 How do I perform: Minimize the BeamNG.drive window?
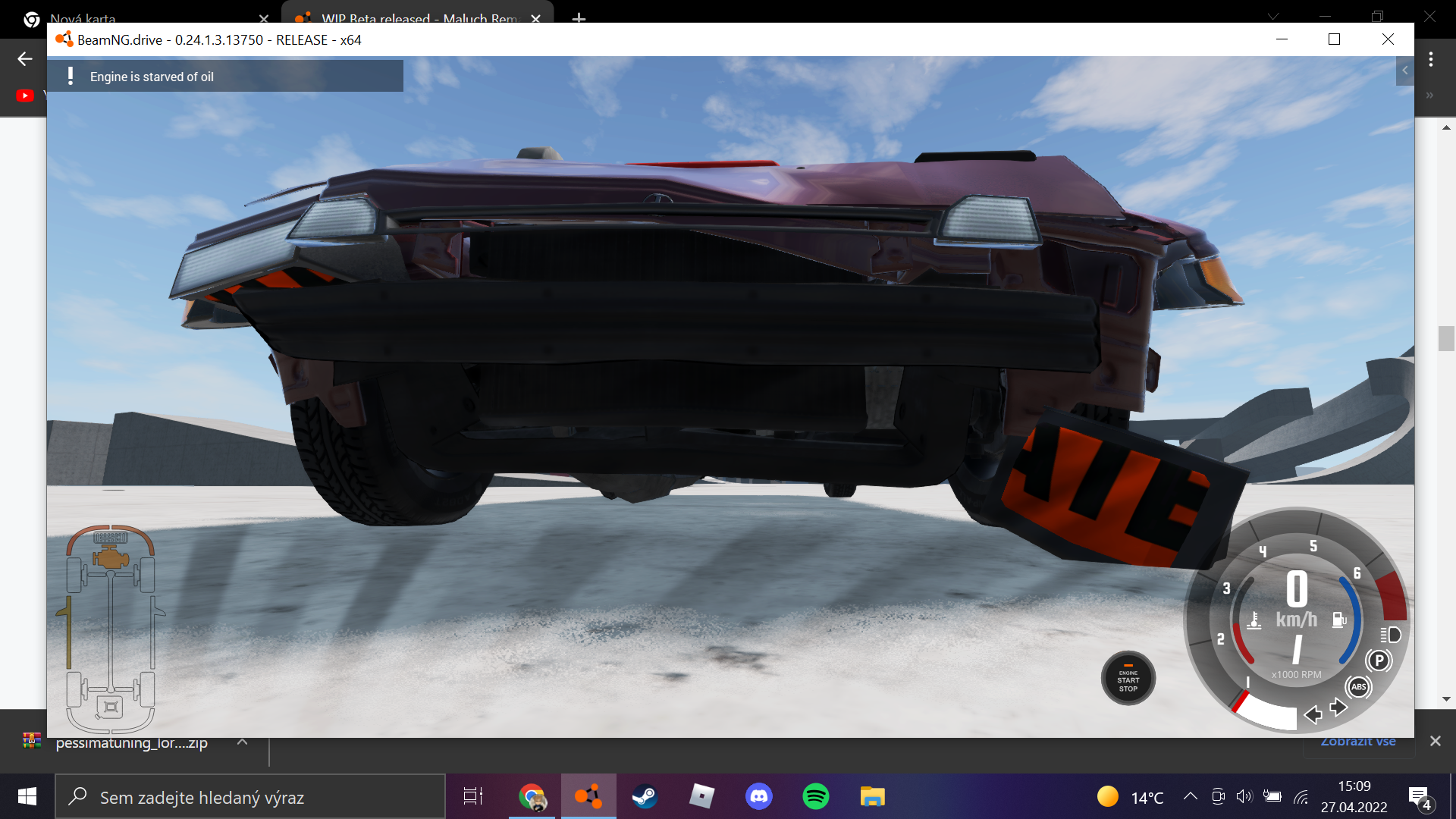coord(1282,39)
